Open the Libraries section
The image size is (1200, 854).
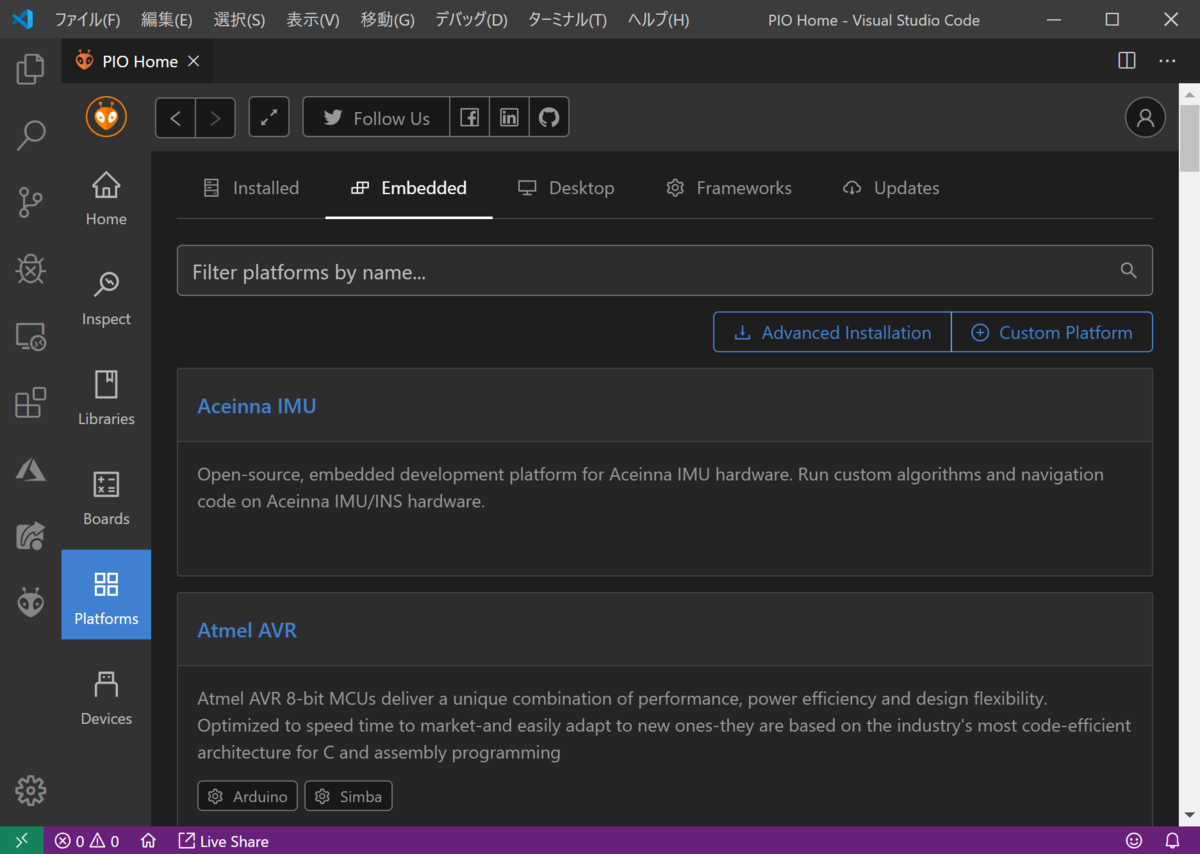[x=106, y=398]
